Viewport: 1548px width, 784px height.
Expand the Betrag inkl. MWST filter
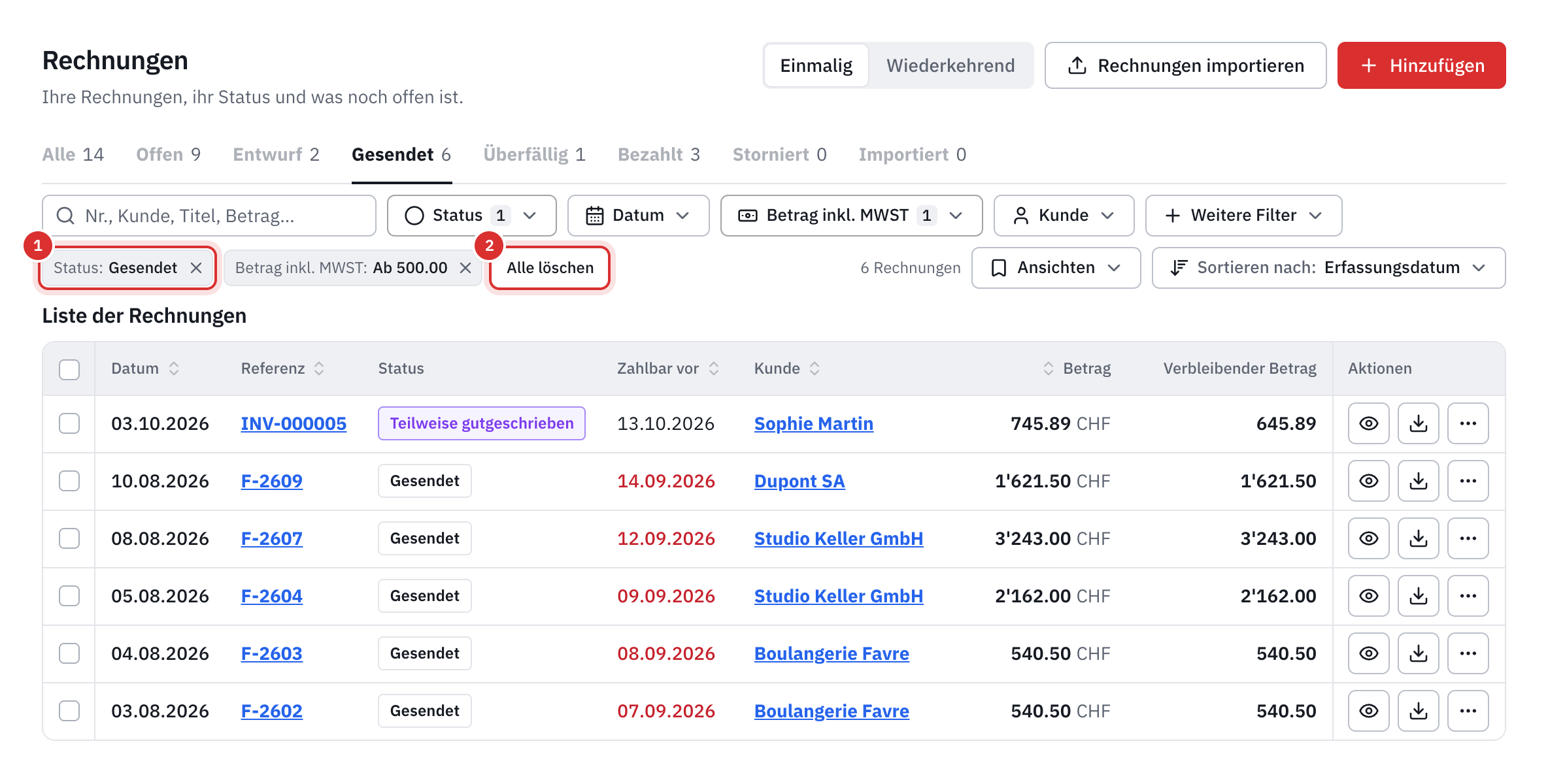pos(851,216)
